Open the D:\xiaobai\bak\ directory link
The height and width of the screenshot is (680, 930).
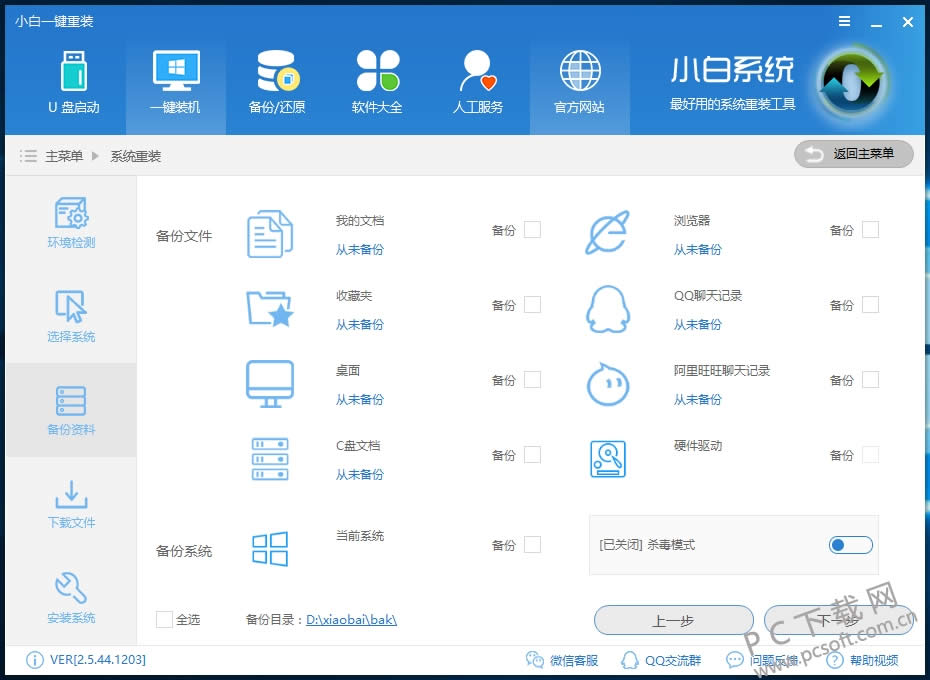tap(351, 619)
